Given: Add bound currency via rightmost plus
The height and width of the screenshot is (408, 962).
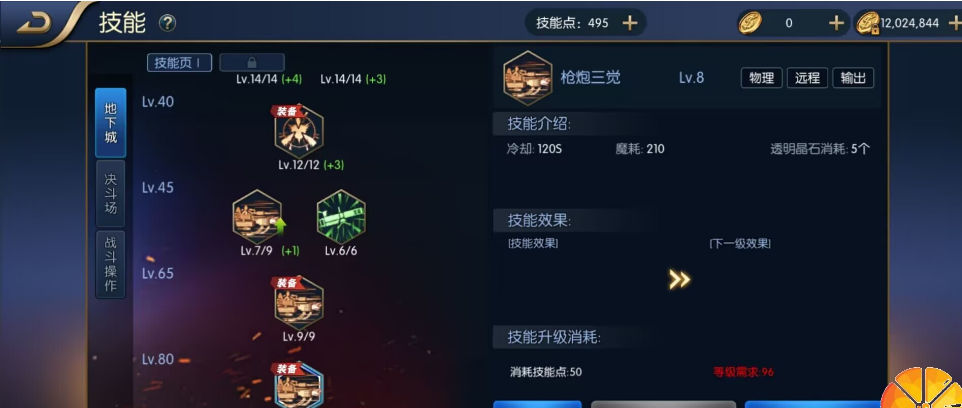Looking at the screenshot, I should click(x=955, y=23).
